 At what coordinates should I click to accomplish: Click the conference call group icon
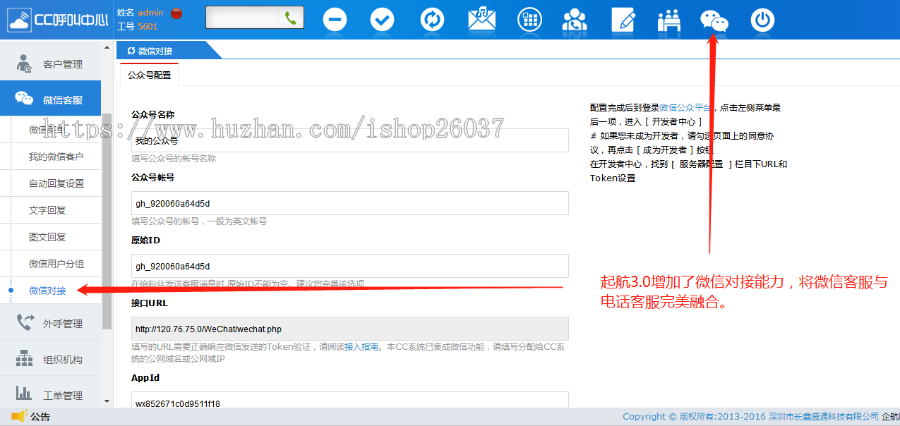click(574, 20)
